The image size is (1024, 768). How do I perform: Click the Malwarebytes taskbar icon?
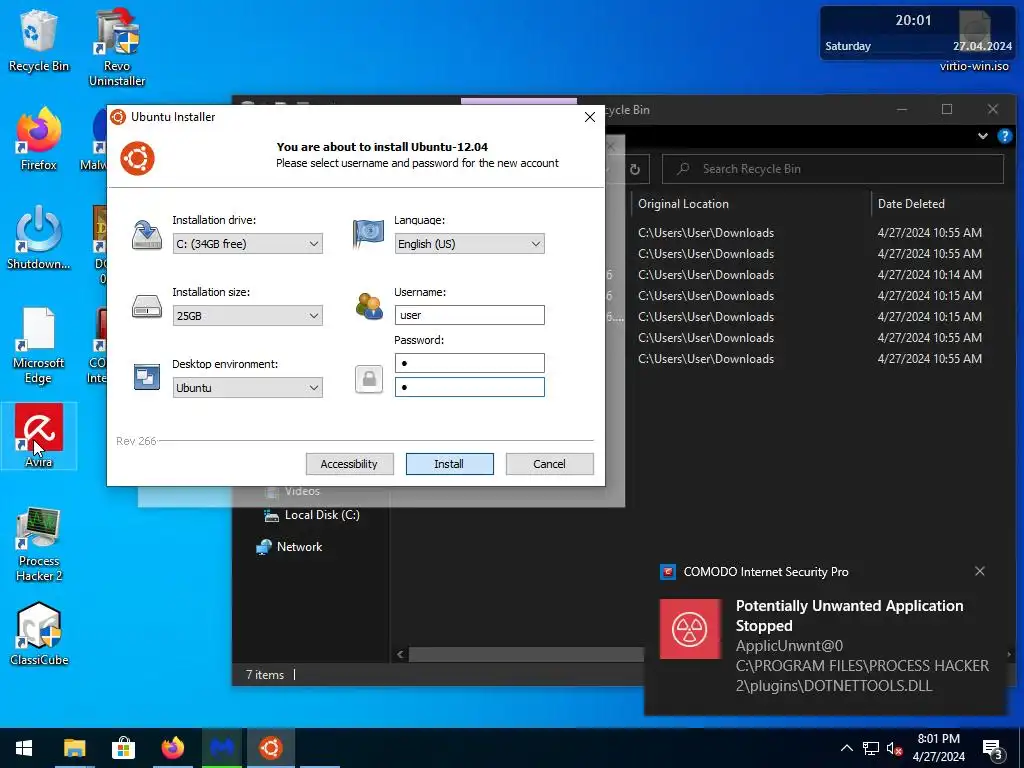(x=222, y=748)
